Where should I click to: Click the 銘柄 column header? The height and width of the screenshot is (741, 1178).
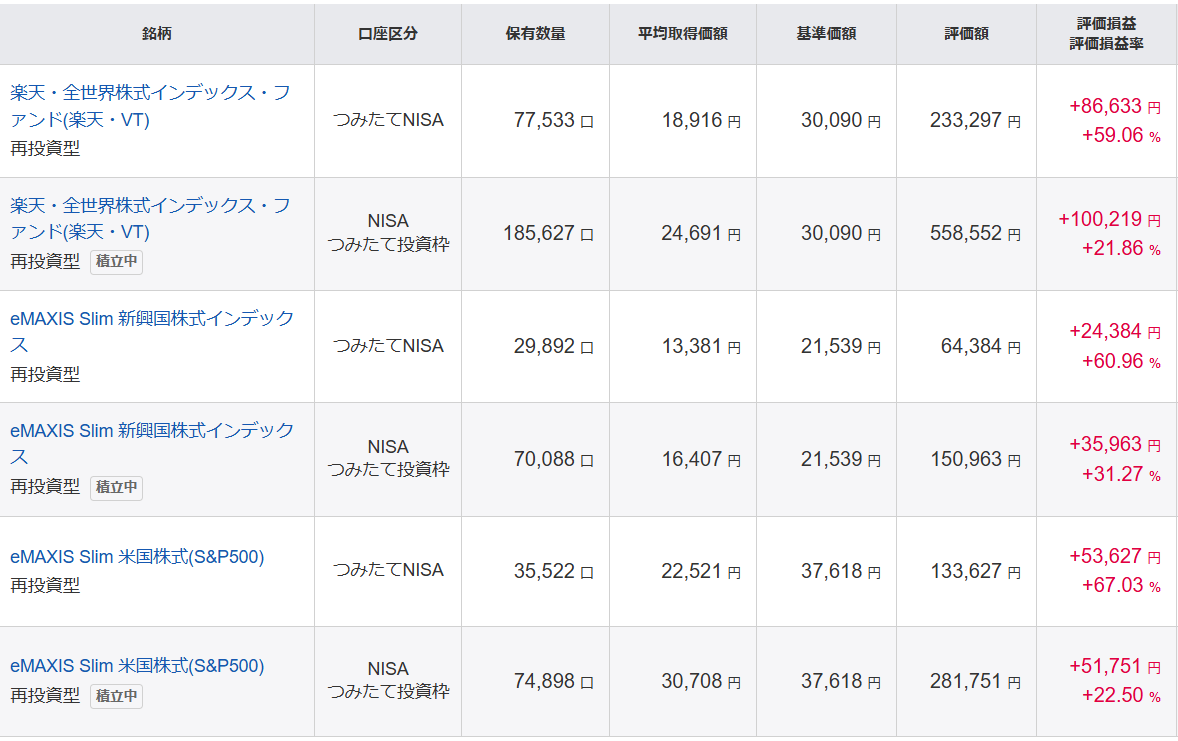[157, 33]
